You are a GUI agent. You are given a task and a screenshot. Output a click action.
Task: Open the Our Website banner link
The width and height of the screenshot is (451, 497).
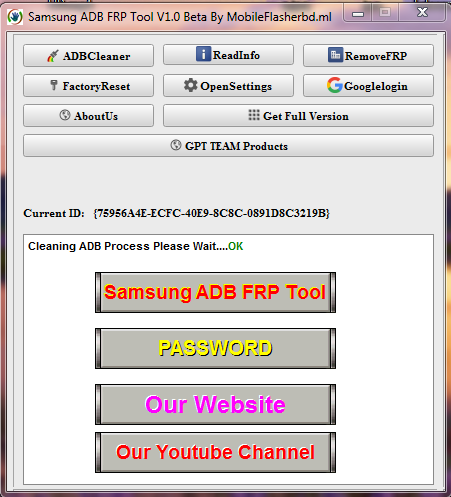215,404
